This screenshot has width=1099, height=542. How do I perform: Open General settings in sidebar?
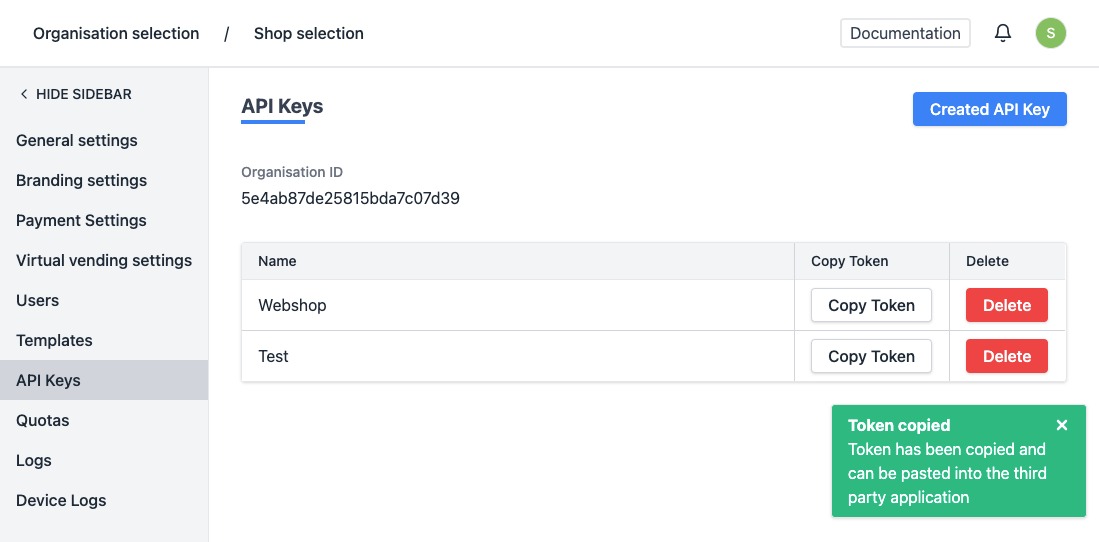77,140
